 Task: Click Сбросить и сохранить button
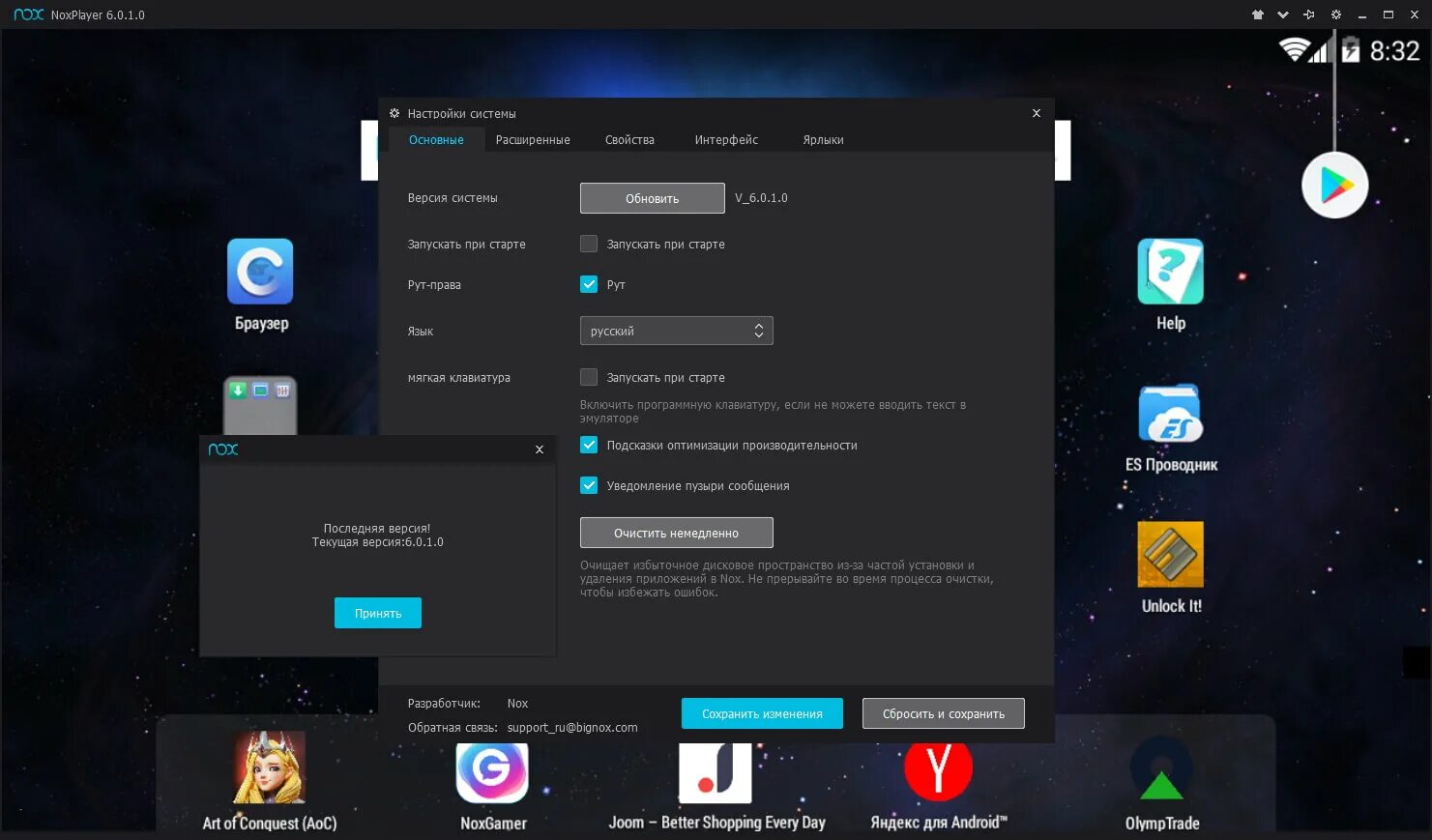coord(944,713)
